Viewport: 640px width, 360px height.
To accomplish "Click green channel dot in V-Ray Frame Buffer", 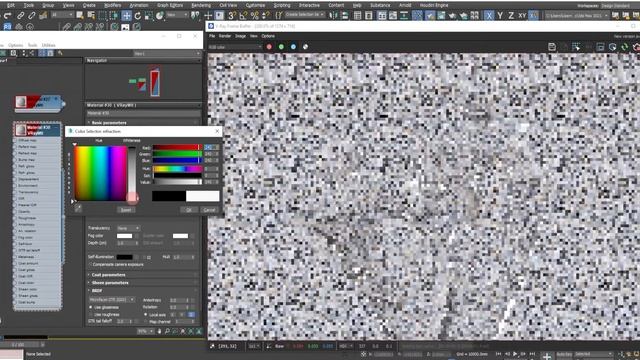I will [281, 47].
